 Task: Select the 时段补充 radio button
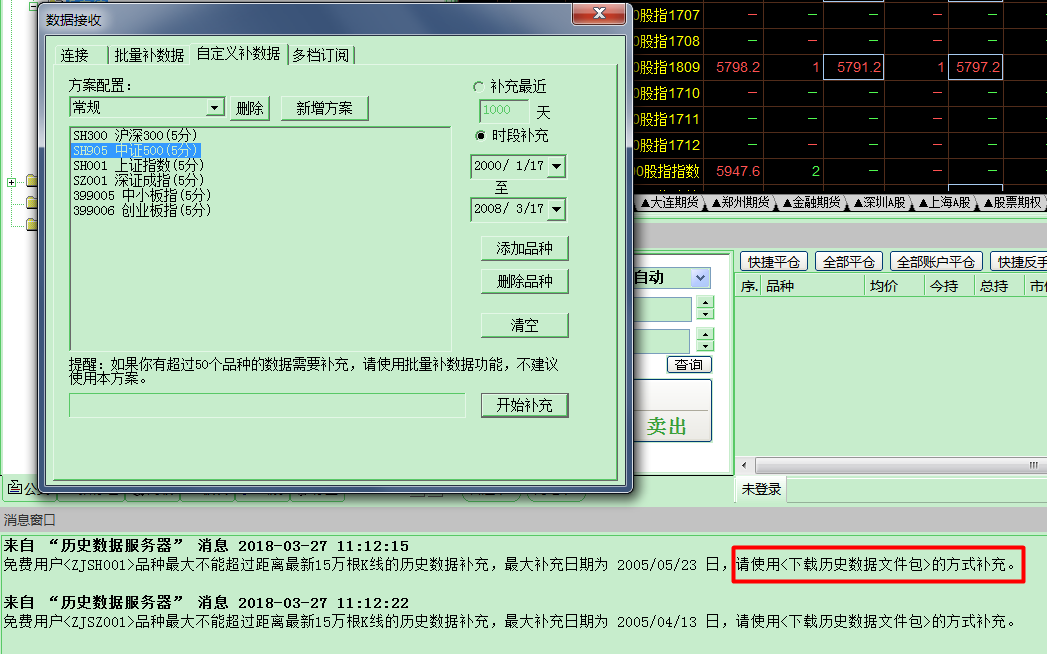point(479,136)
